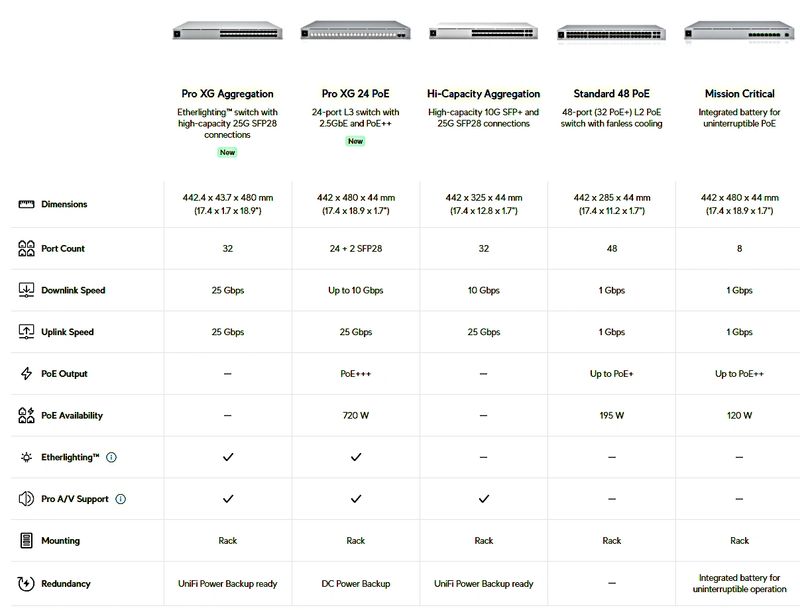Open the Hi-Capacity Aggregation product title
Viewport: 800px width, 610px height.
click(x=483, y=94)
